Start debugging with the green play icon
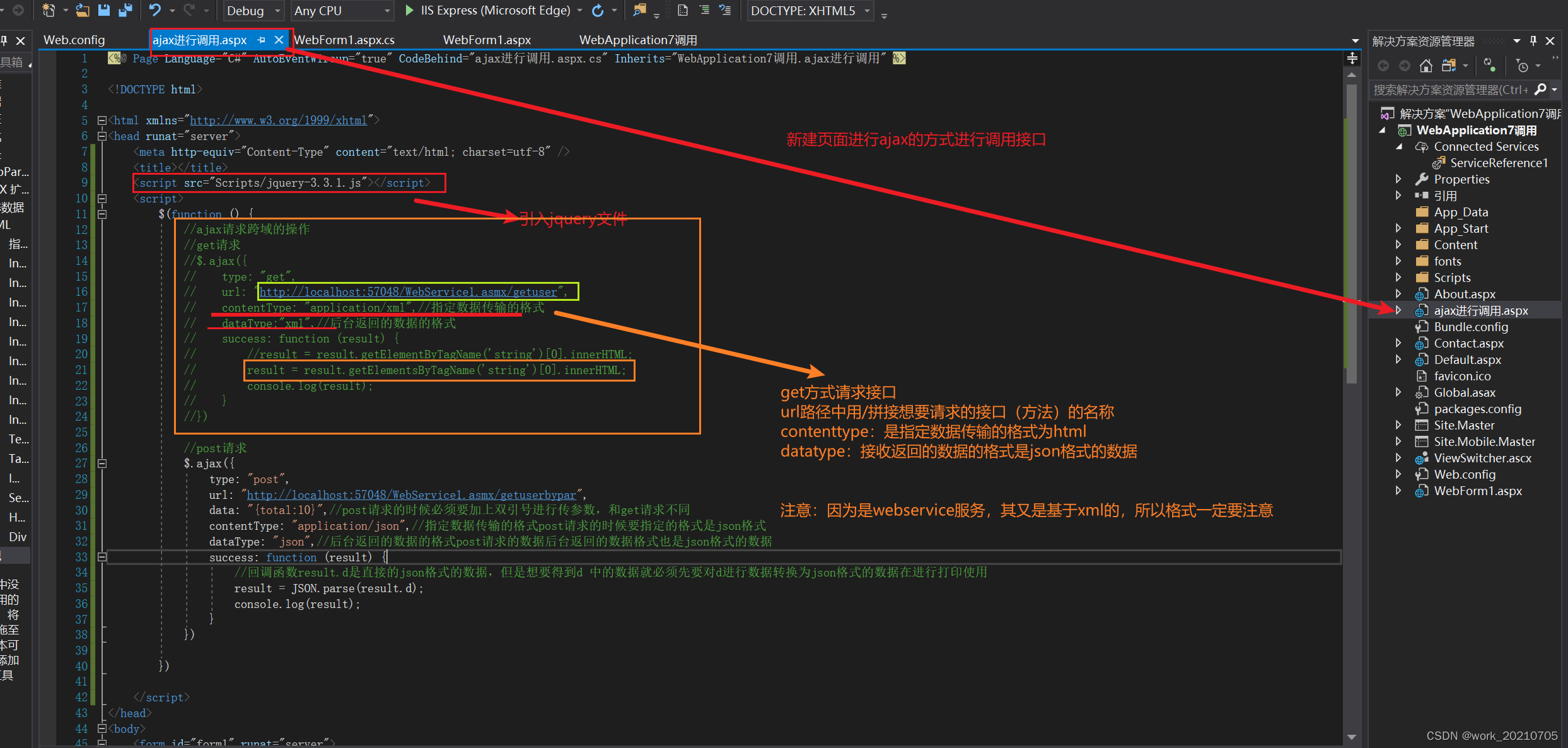The height and width of the screenshot is (748, 1568). [x=409, y=10]
